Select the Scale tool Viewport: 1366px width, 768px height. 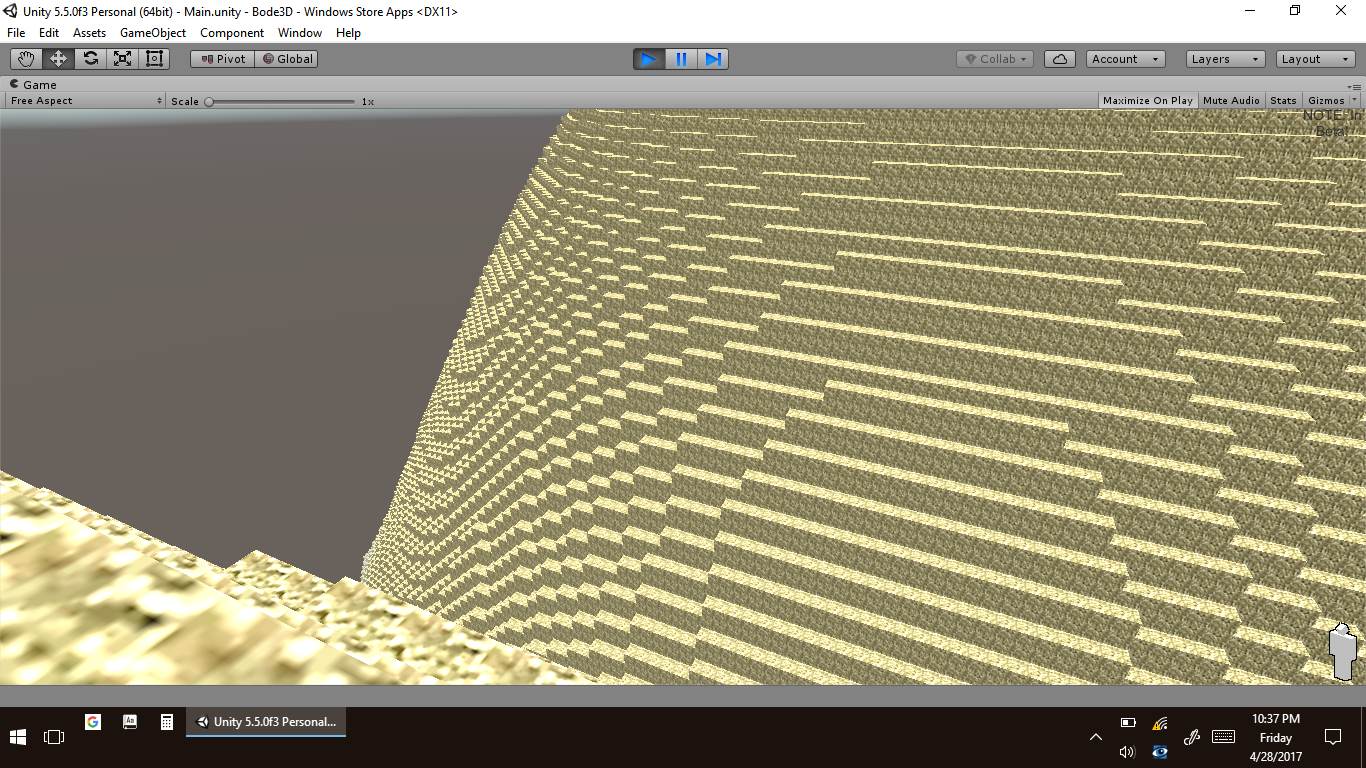click(x=122, y=59)
